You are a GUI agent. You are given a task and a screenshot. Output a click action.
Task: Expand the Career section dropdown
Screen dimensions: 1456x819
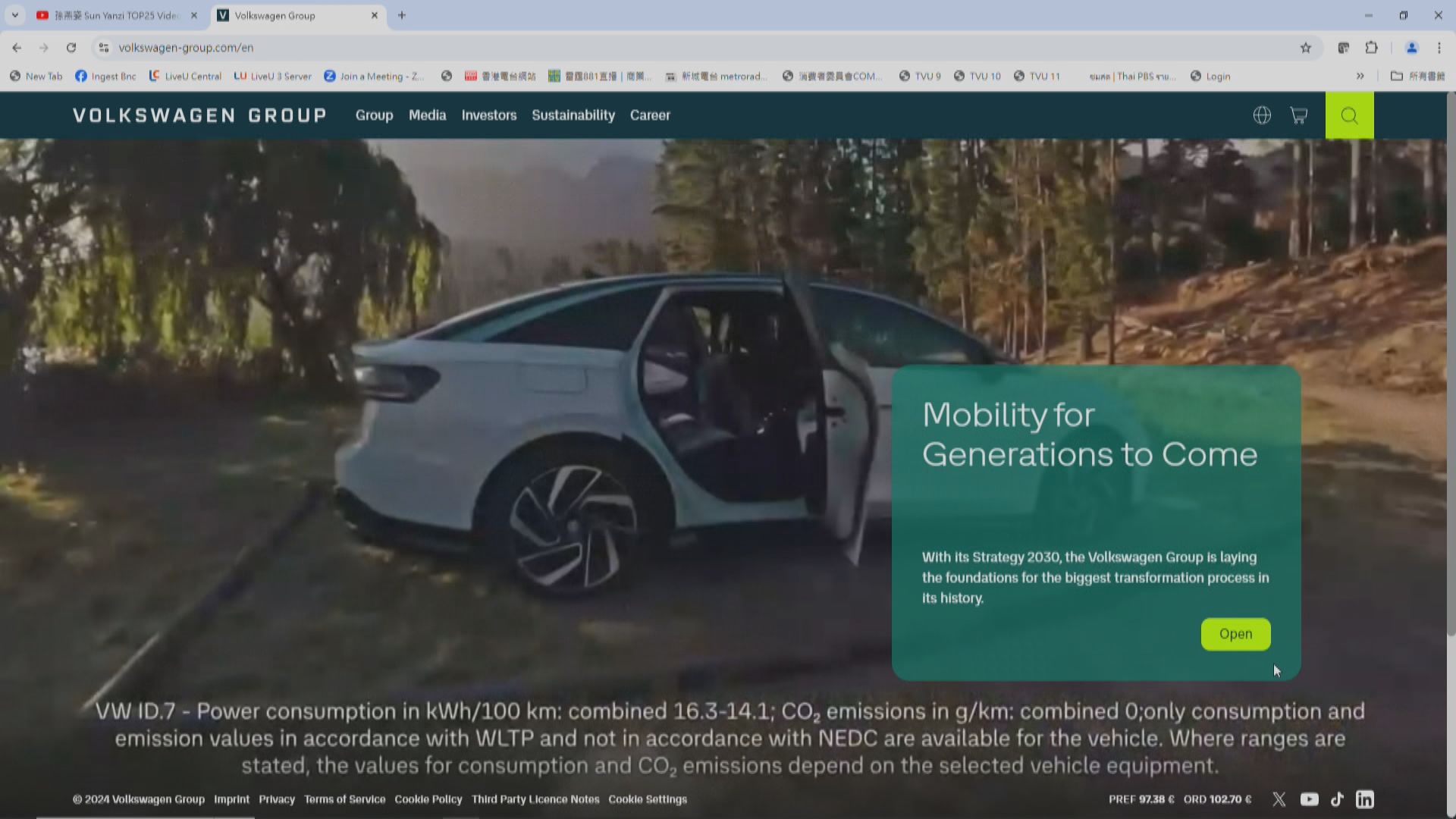click(x=651, y=115)
